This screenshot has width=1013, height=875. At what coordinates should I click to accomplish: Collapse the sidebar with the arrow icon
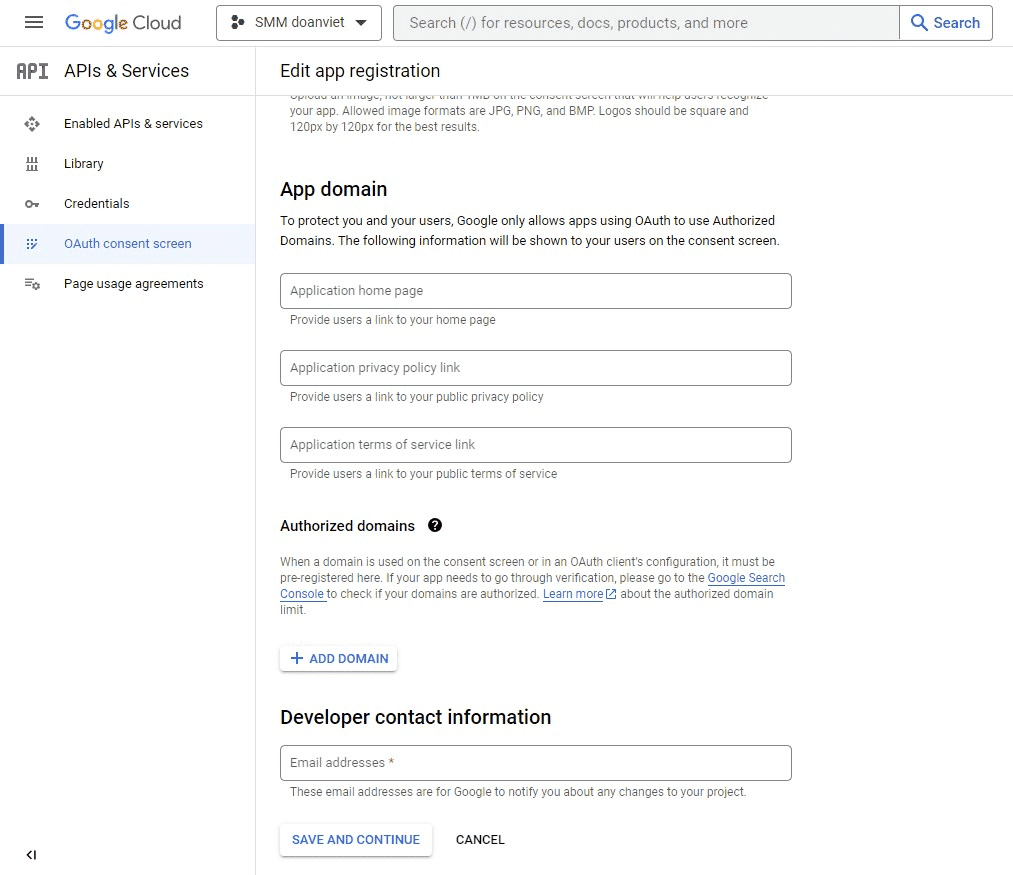coord(31,855)
